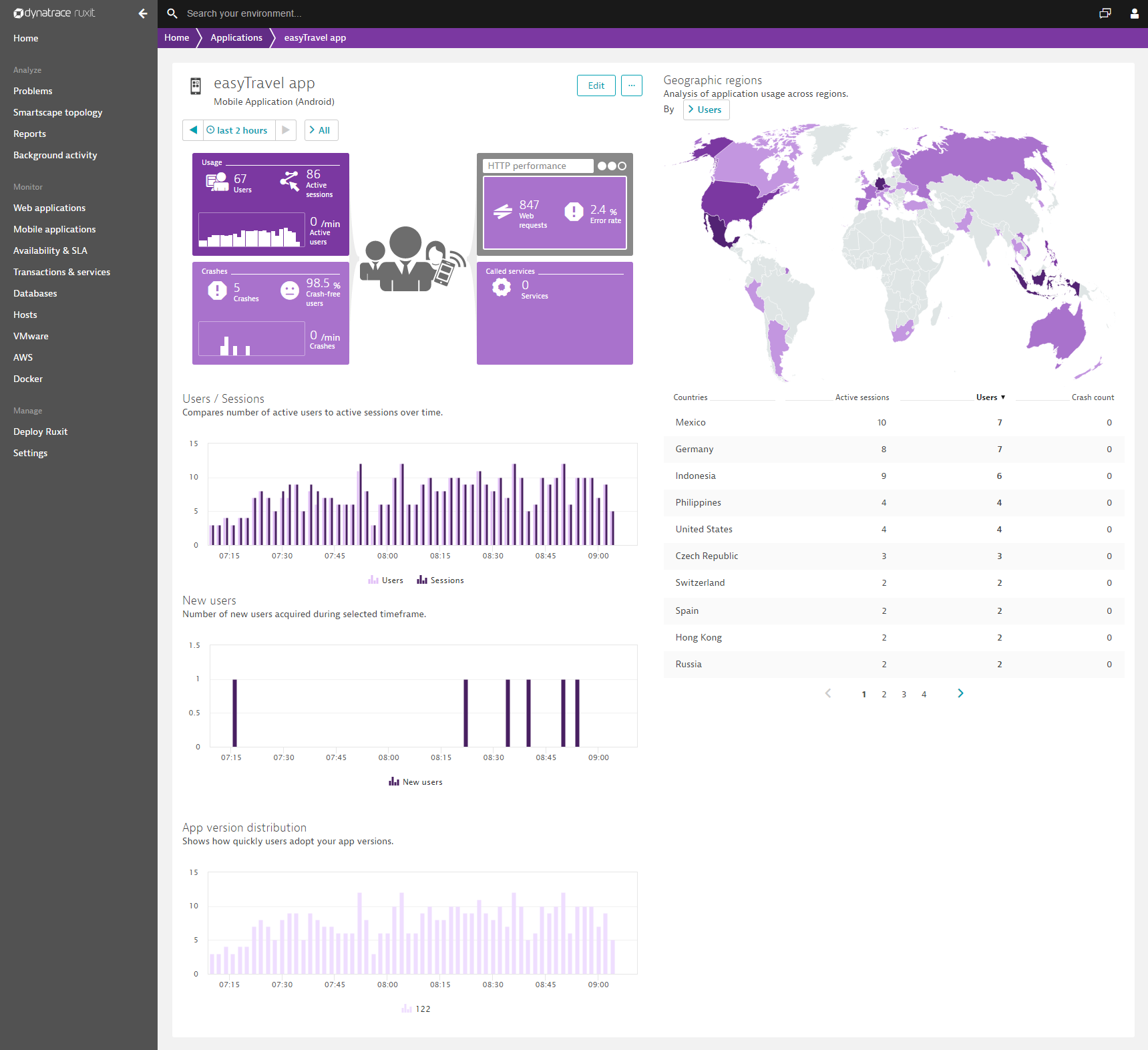Toggle Sessions legend in Users/Sessions chart
The height and width of the screenshot is (1050, 1148).
pyautogui.click(x=440, y=580)
